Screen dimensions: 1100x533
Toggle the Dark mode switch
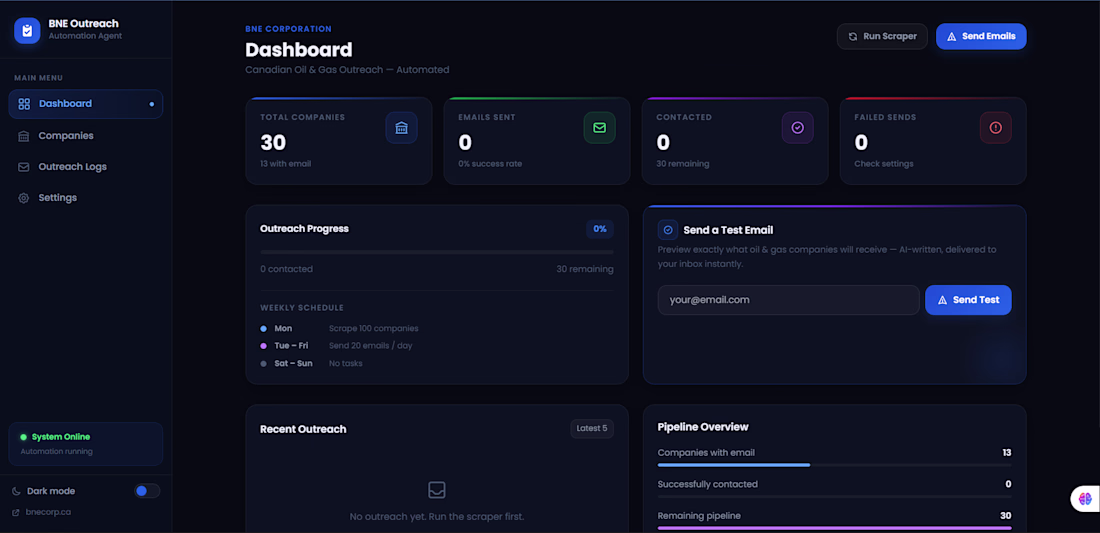[147, 491]
